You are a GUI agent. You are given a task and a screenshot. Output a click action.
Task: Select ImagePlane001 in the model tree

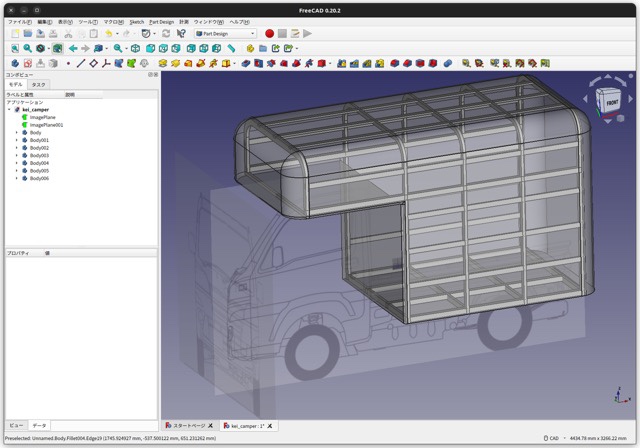46,125
